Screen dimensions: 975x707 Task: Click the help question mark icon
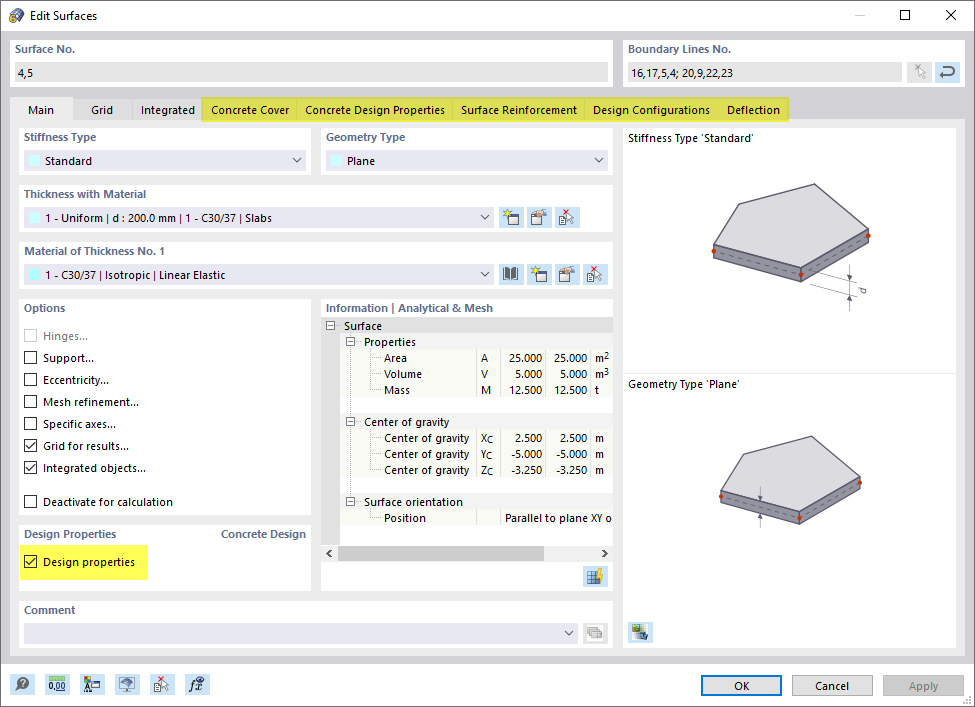pyautogui.click(x=22, y=684)
